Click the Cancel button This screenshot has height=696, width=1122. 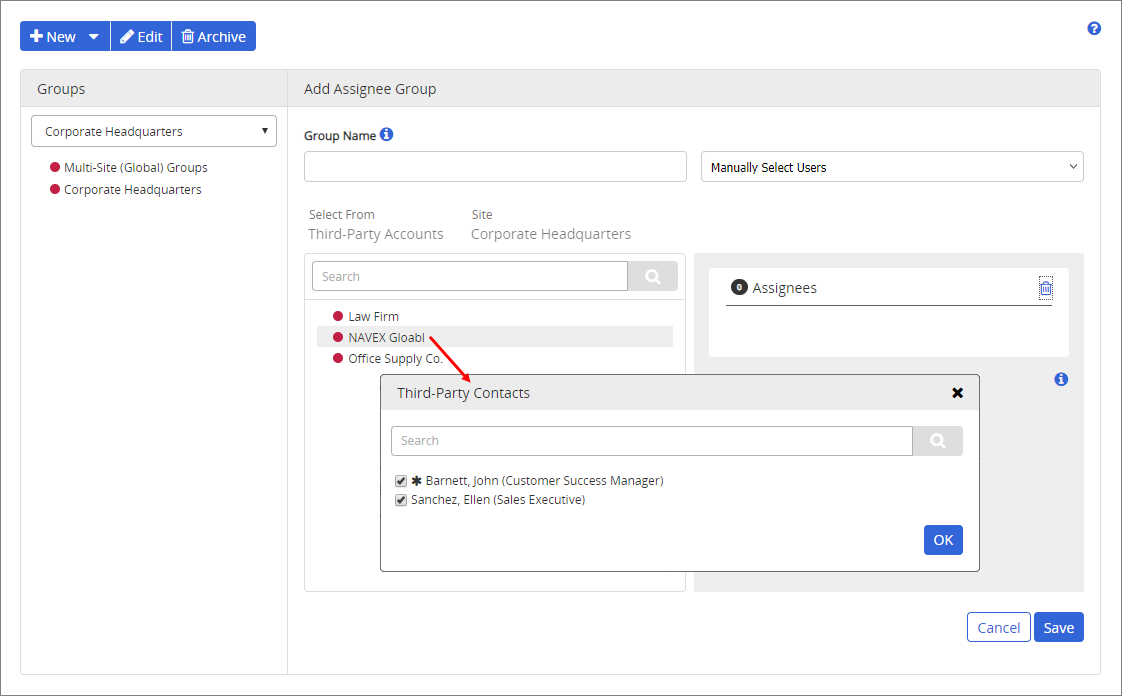998,627
